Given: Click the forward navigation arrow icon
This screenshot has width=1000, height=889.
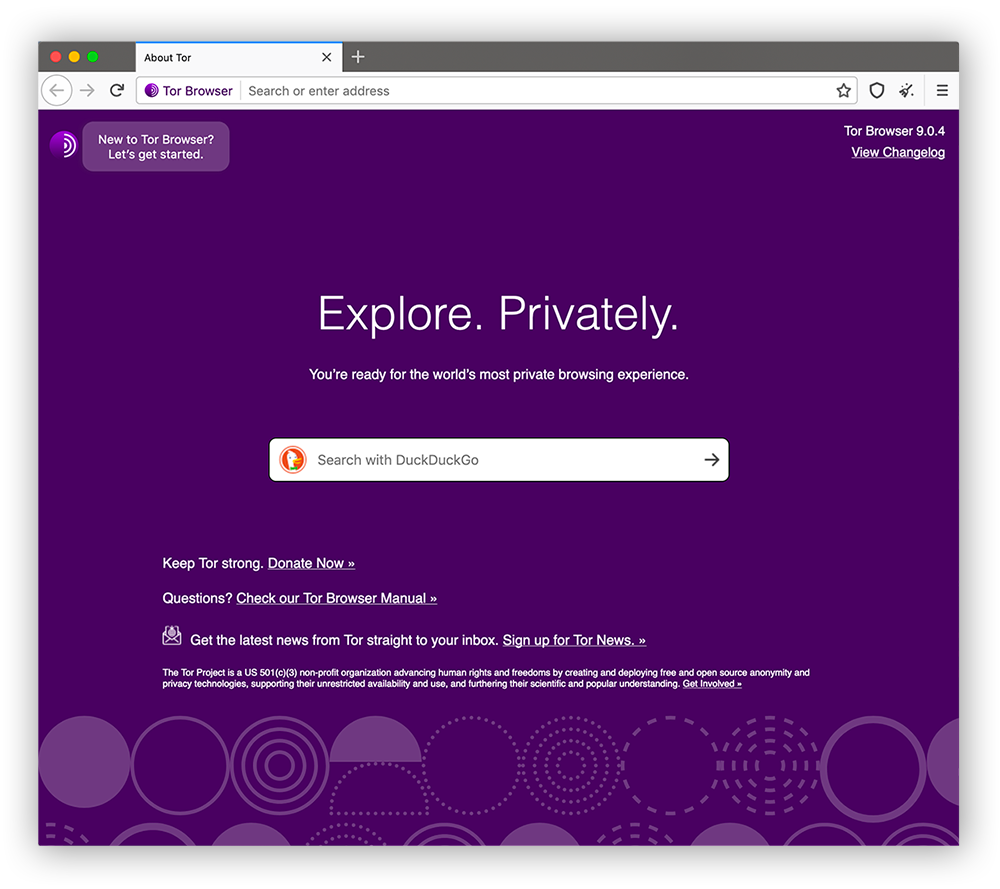Looking at the screenshot, I should (x=87, y=90).
